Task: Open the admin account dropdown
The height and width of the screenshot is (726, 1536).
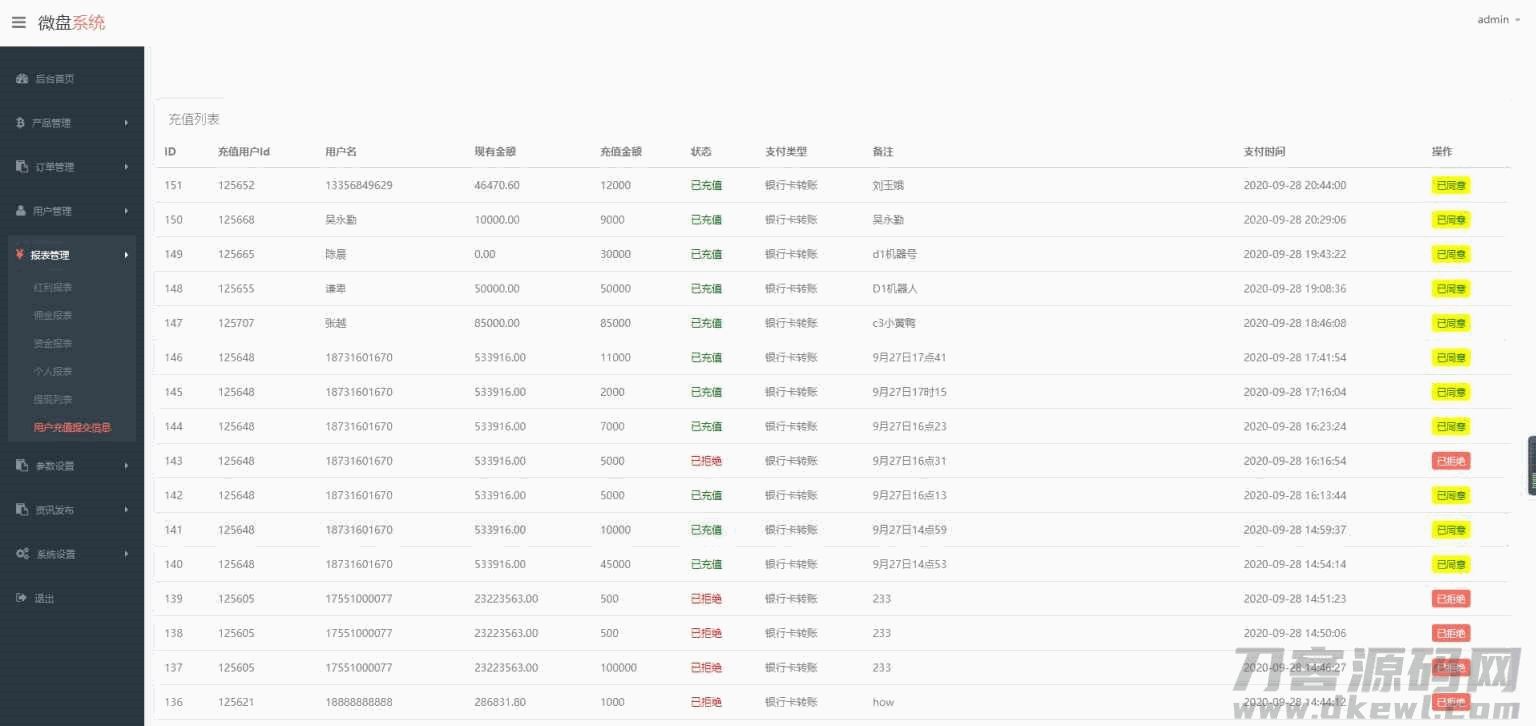Action: [1497, 20]
